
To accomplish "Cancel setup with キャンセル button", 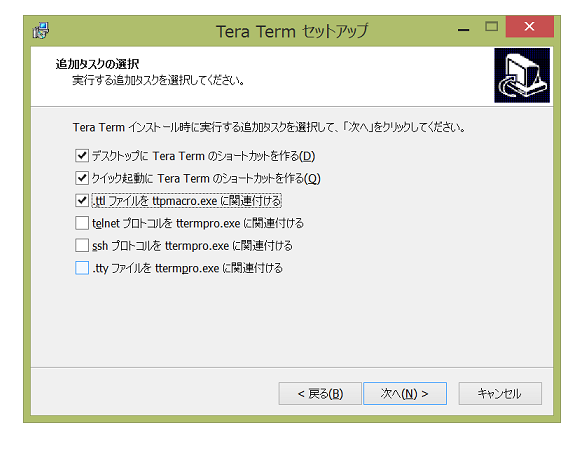I will tap(500, 393).
